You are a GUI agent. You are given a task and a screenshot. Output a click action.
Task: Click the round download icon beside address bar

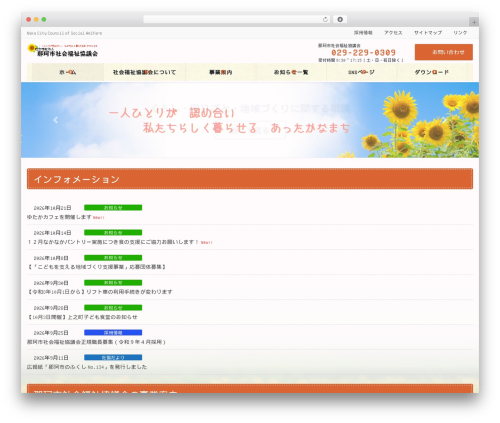tap(340, 19)
